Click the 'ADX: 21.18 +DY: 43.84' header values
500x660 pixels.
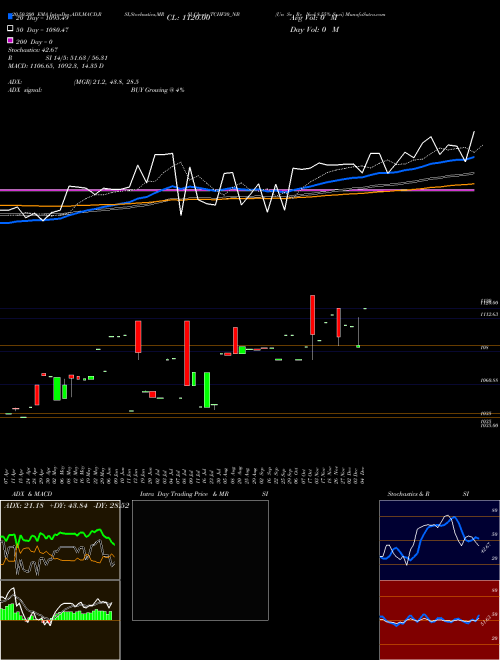46,506
